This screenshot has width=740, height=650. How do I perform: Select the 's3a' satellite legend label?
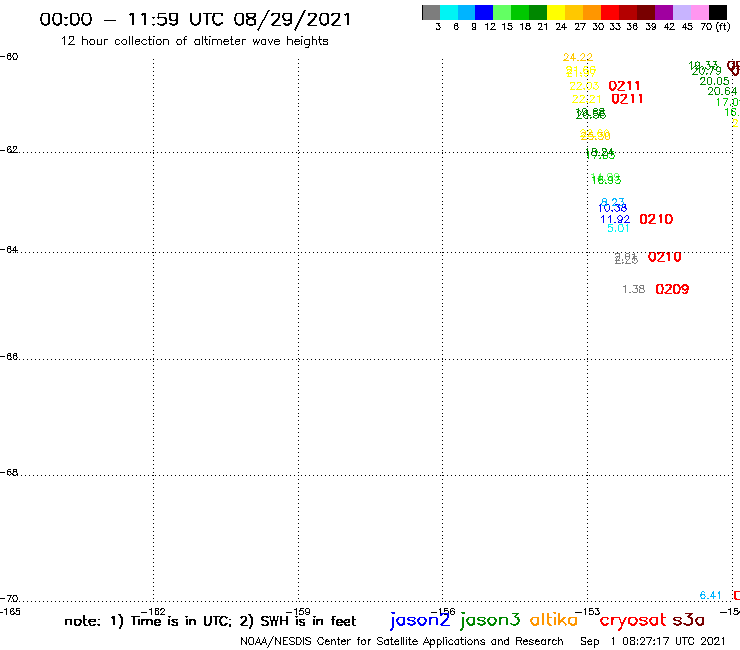point(688,620)
